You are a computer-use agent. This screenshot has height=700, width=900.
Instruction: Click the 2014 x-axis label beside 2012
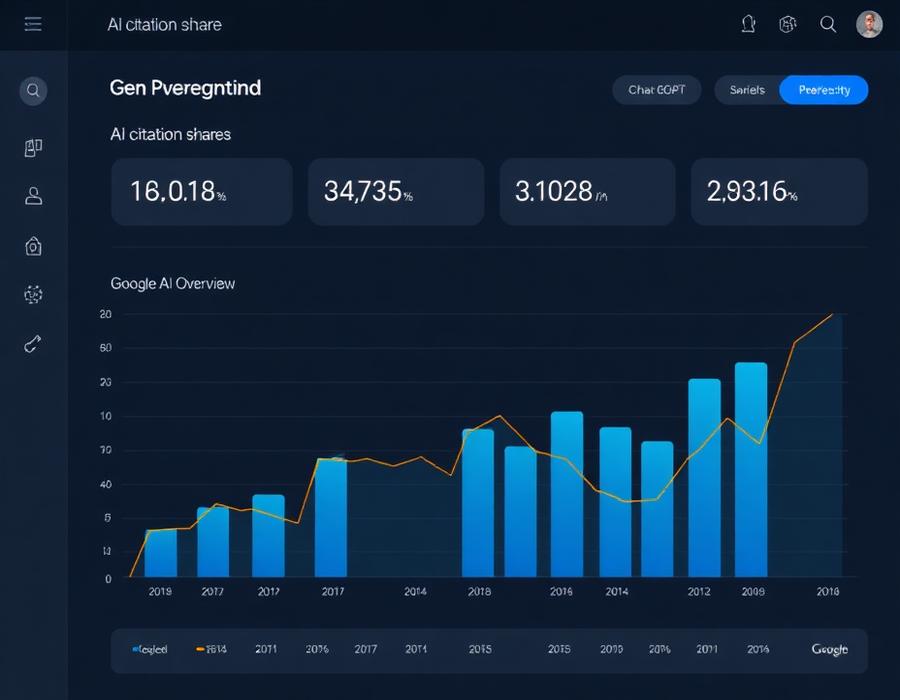tap(616, 591)
